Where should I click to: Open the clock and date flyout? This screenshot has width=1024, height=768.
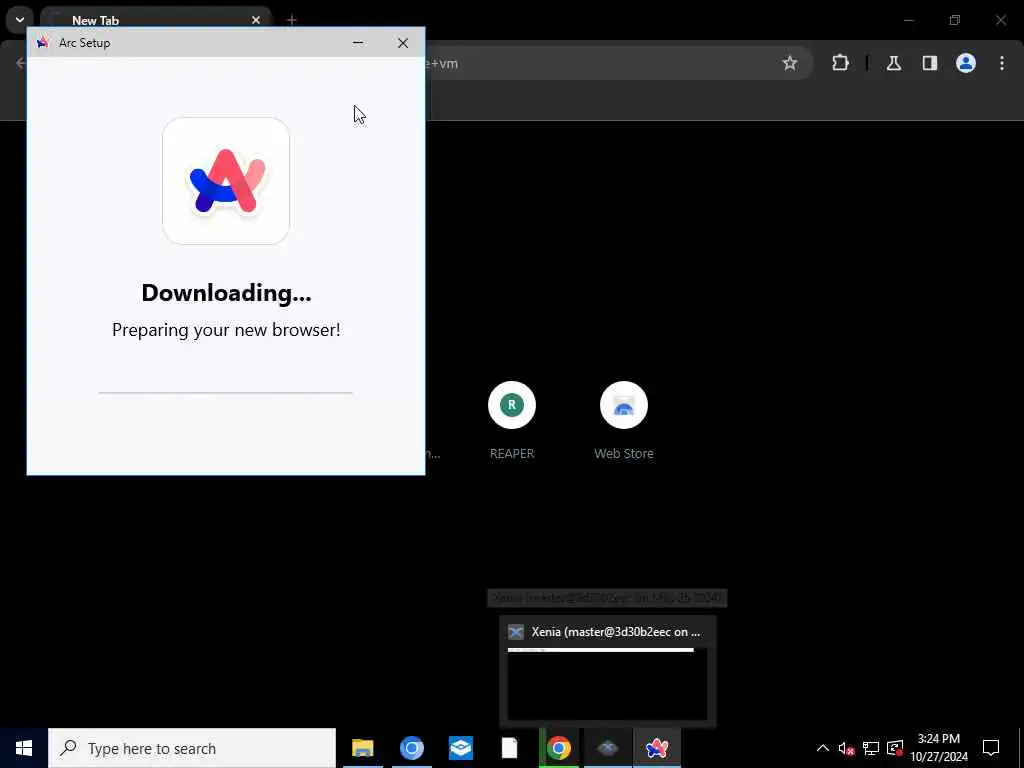point(939,748)
